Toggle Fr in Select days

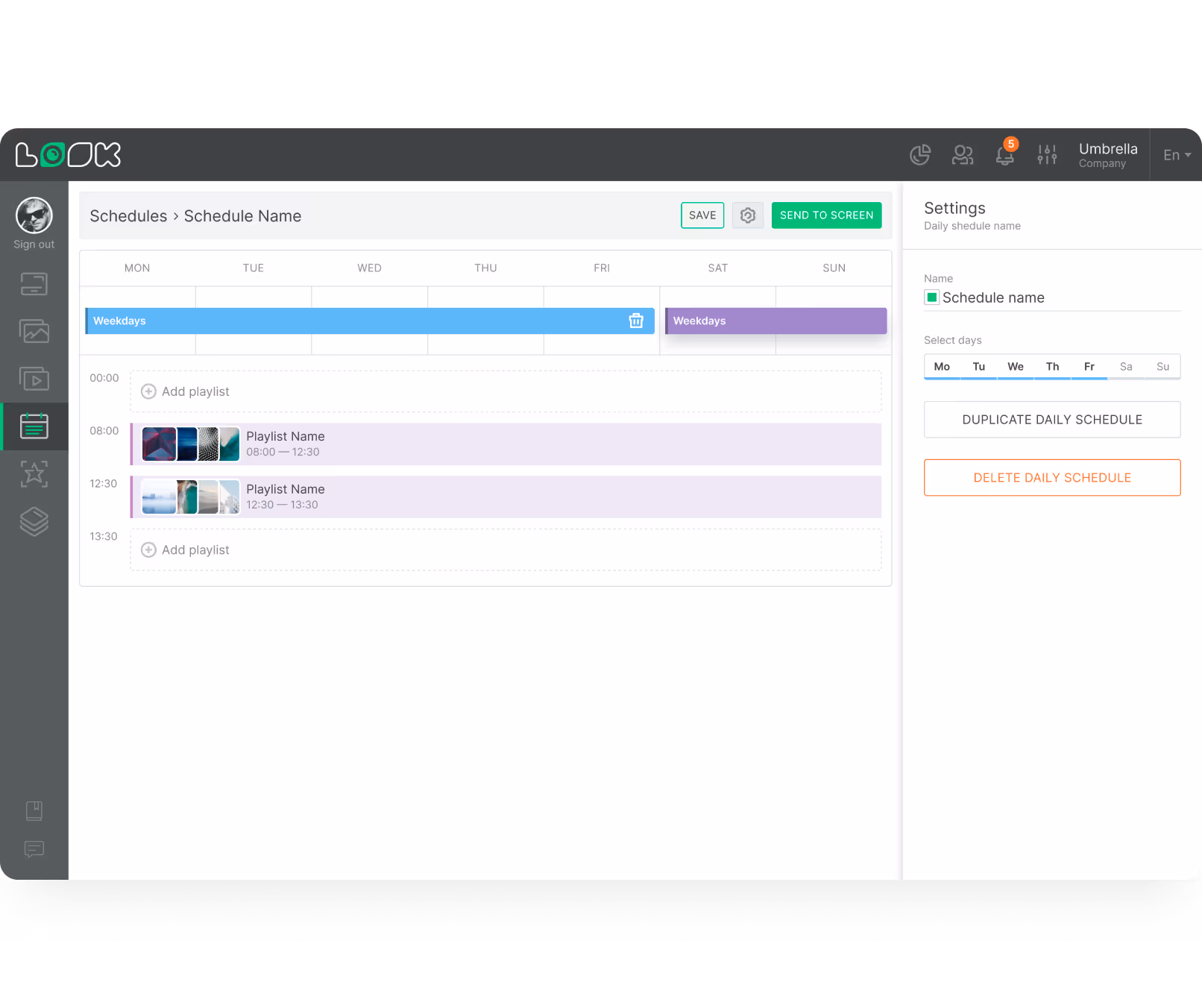[x=1089, y=366]
